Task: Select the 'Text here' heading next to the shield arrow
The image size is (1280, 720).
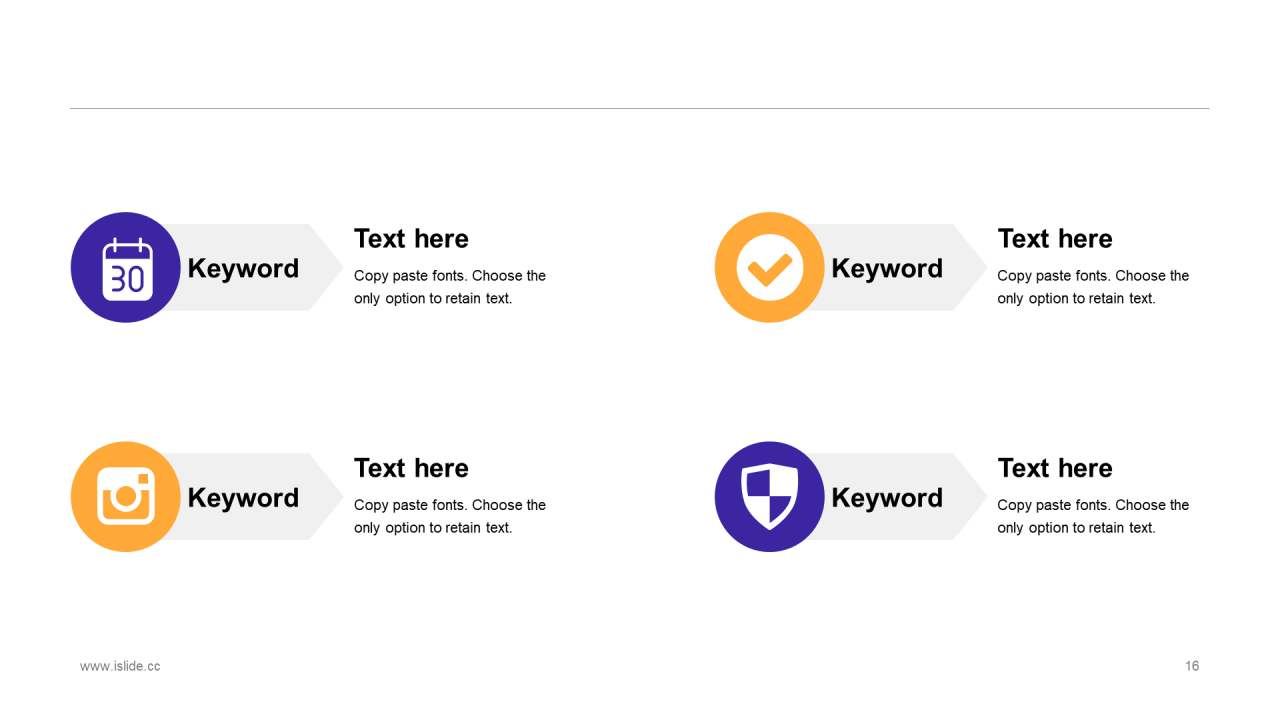Action: click(x=1055, y=468)
